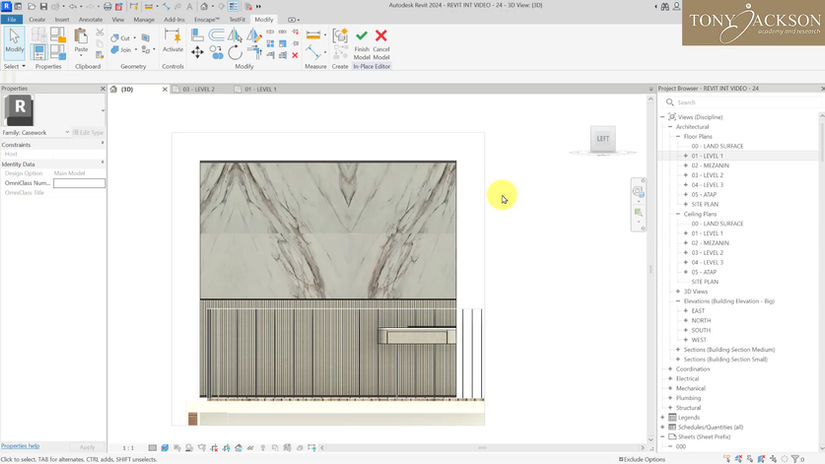Click the vertical scrollbar of the 3D view

(651, 268)
